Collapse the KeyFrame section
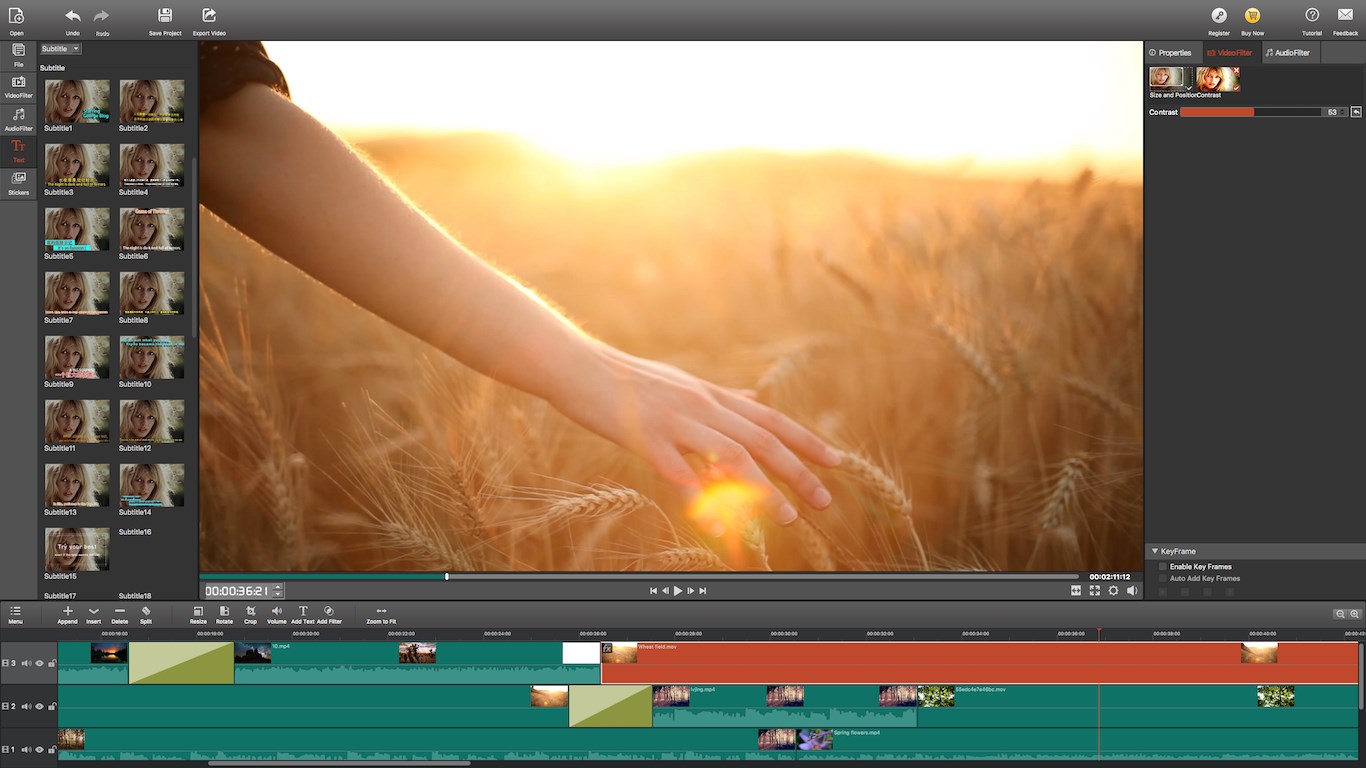This screenshot has height=768, width=1366. pos(1155,550)
